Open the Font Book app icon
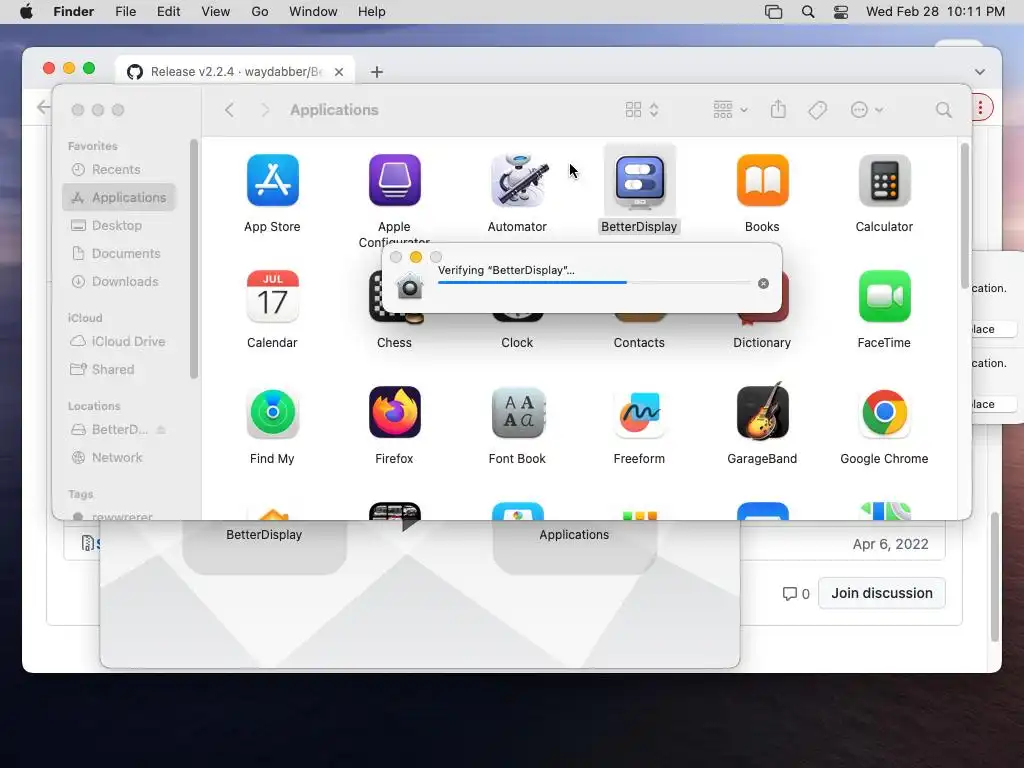This screenshot has width=1024, height=768. pos(517,413)
